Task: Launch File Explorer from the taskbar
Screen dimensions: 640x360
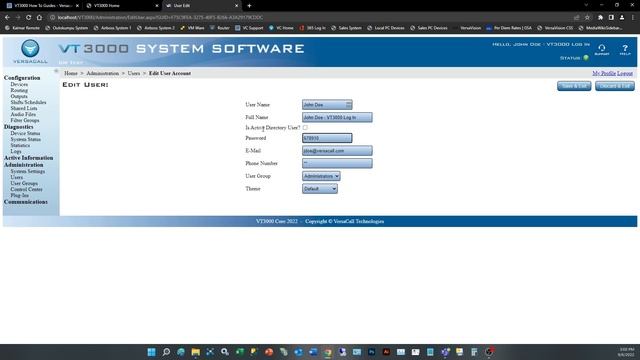Action: [x=196, y=352]
